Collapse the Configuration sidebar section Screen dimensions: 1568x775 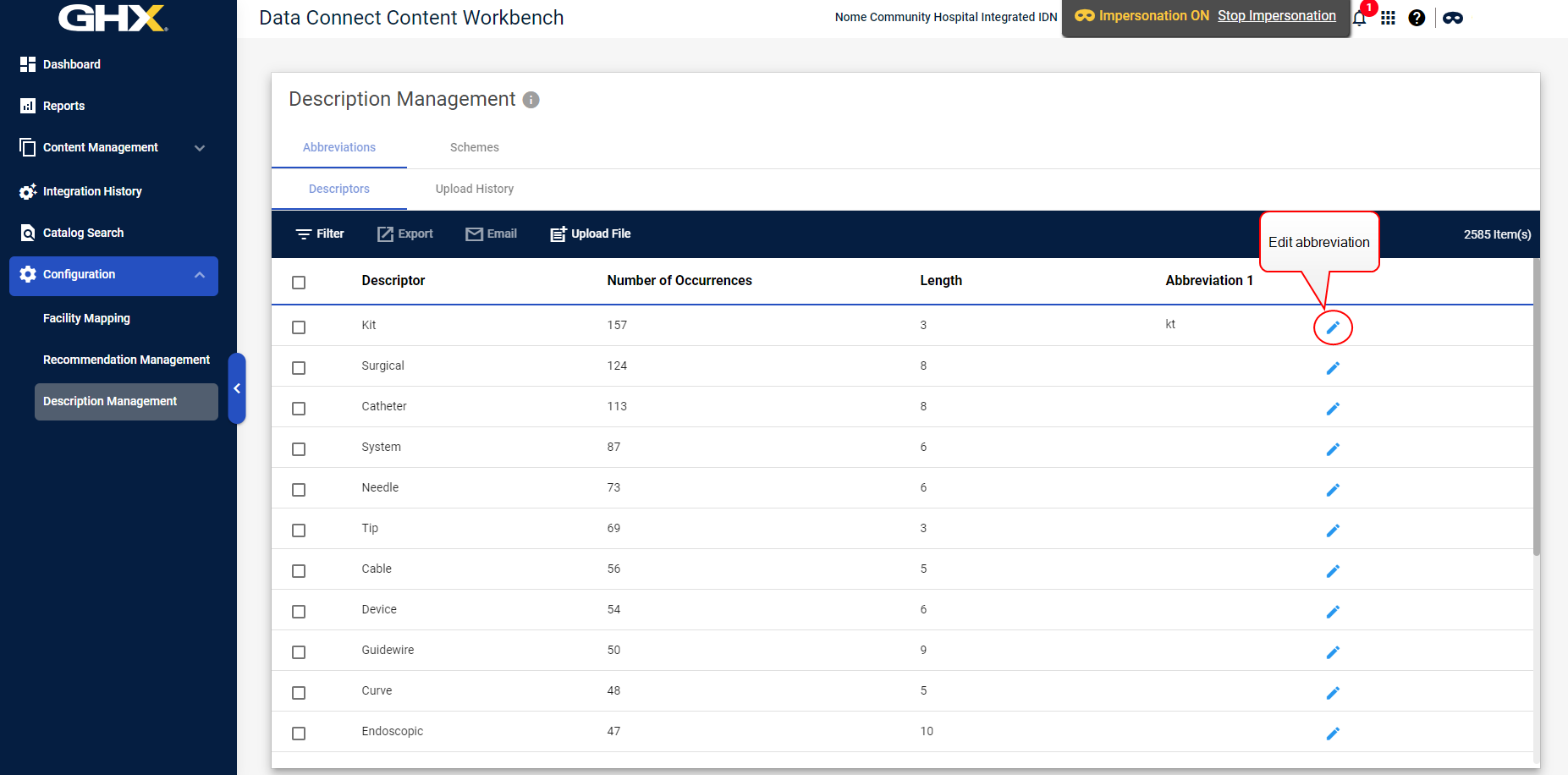pyautogui.click(x=200, y=275)
